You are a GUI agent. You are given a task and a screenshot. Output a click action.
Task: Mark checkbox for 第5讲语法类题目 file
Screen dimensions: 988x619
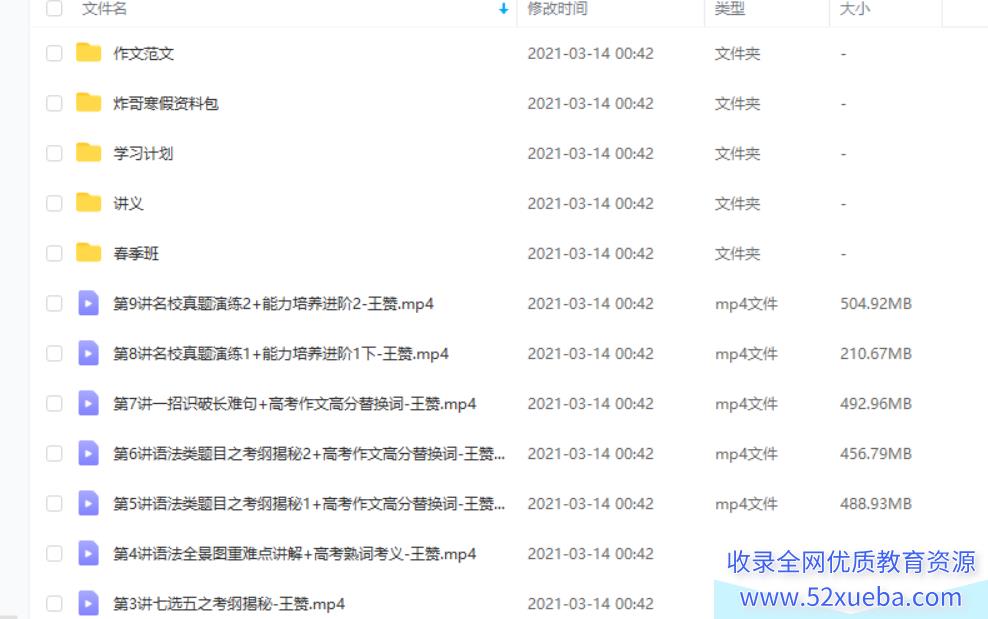54,503
